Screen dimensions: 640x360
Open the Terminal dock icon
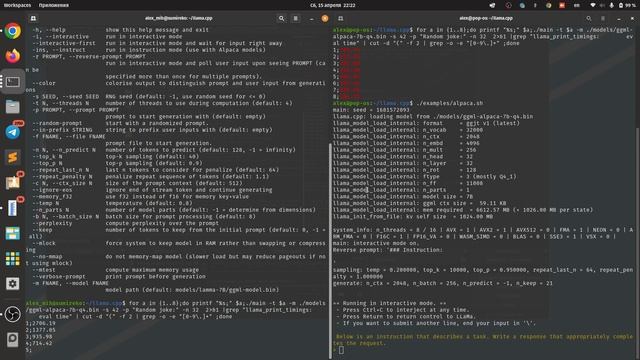click(x=13, y=82)
